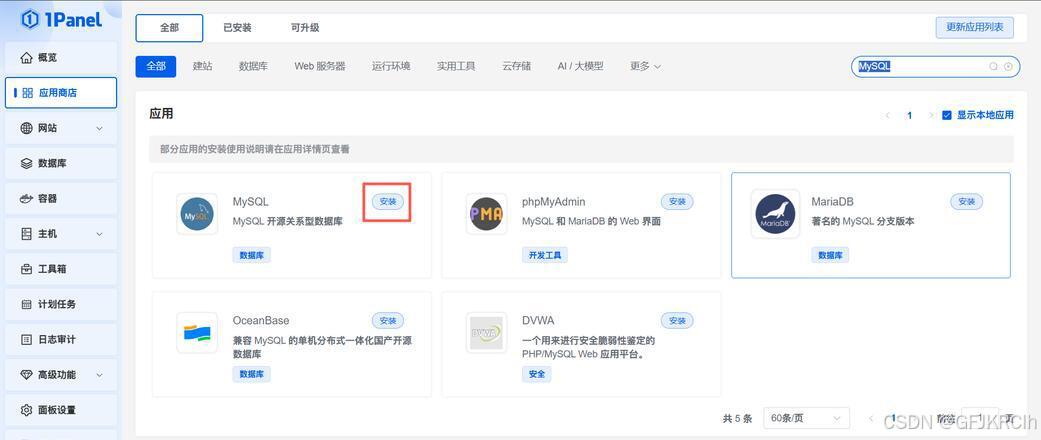Open the MySQL app title

(x=251, y=202)
